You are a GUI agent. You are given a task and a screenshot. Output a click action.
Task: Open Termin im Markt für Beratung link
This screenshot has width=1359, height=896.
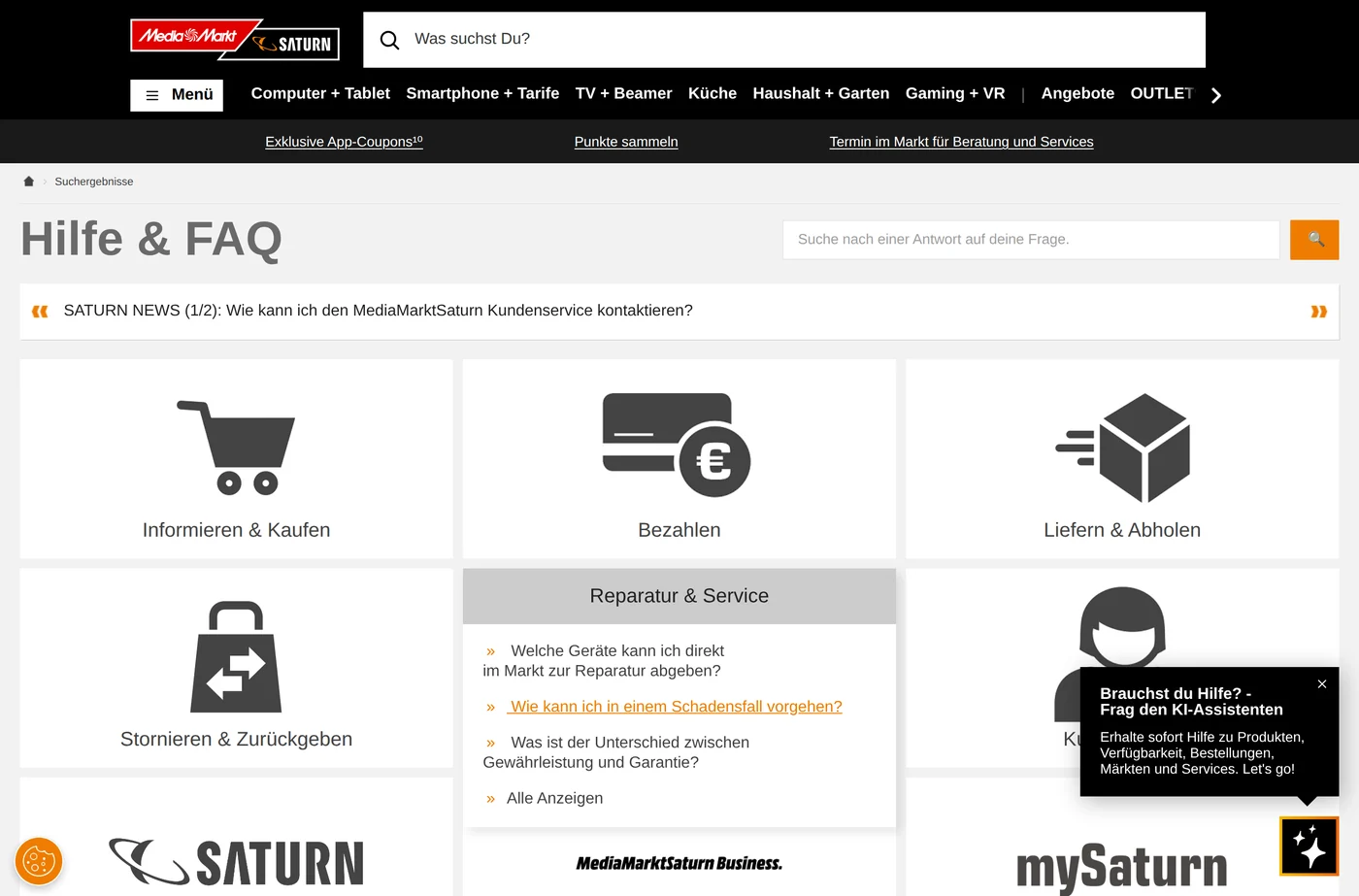[961, 142]
